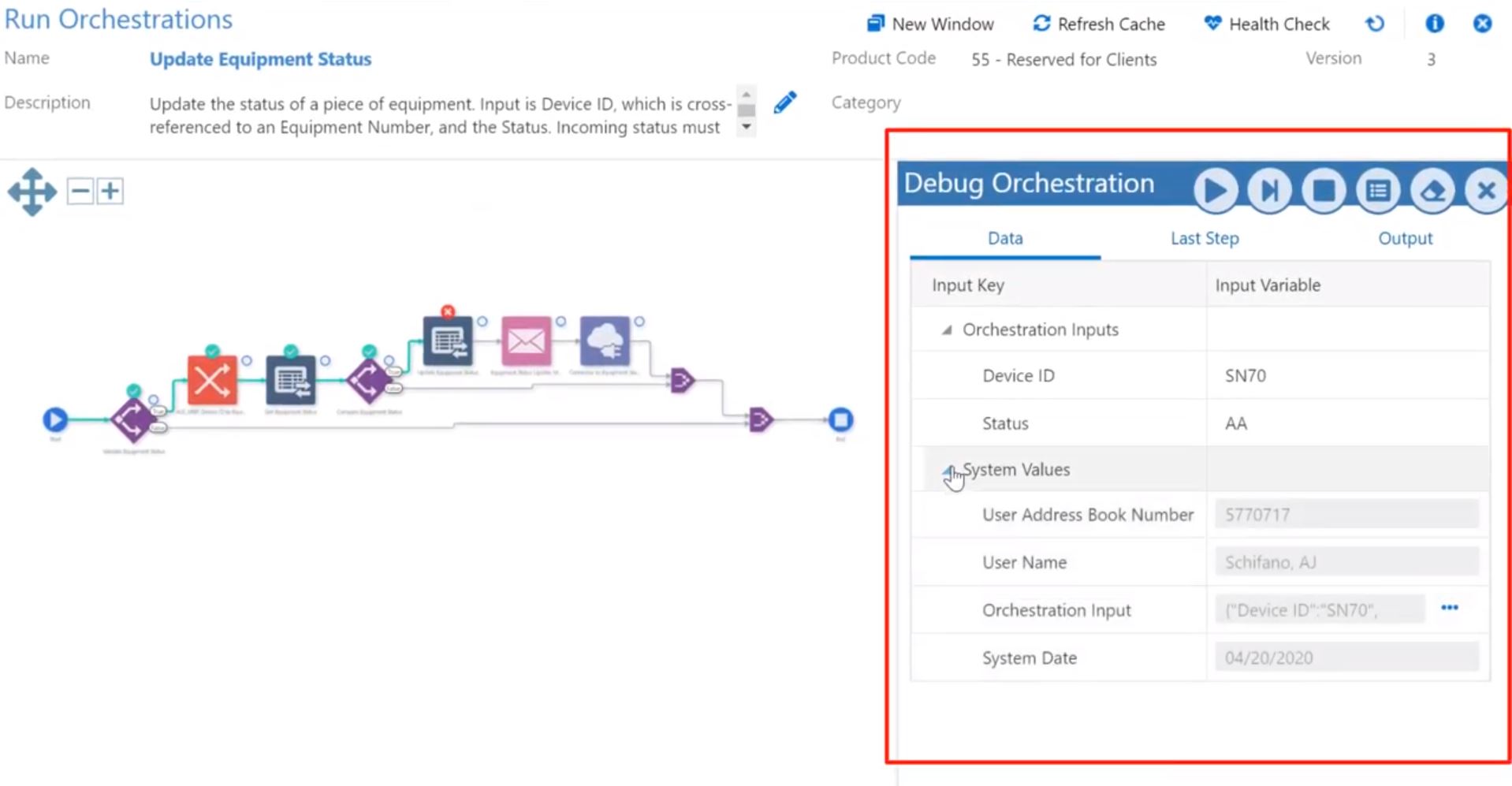
Task: Run the orchestration with the Play icon
Action: click(x=1214, y=189)
